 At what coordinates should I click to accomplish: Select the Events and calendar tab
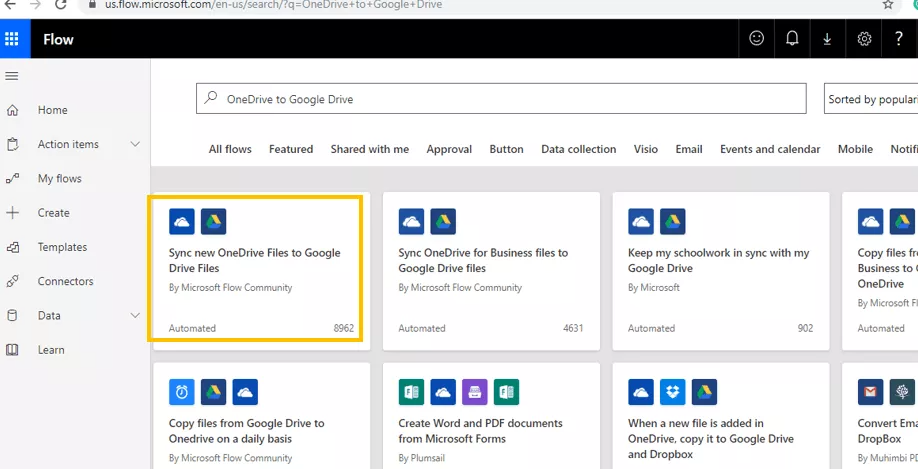click(770, 149)
